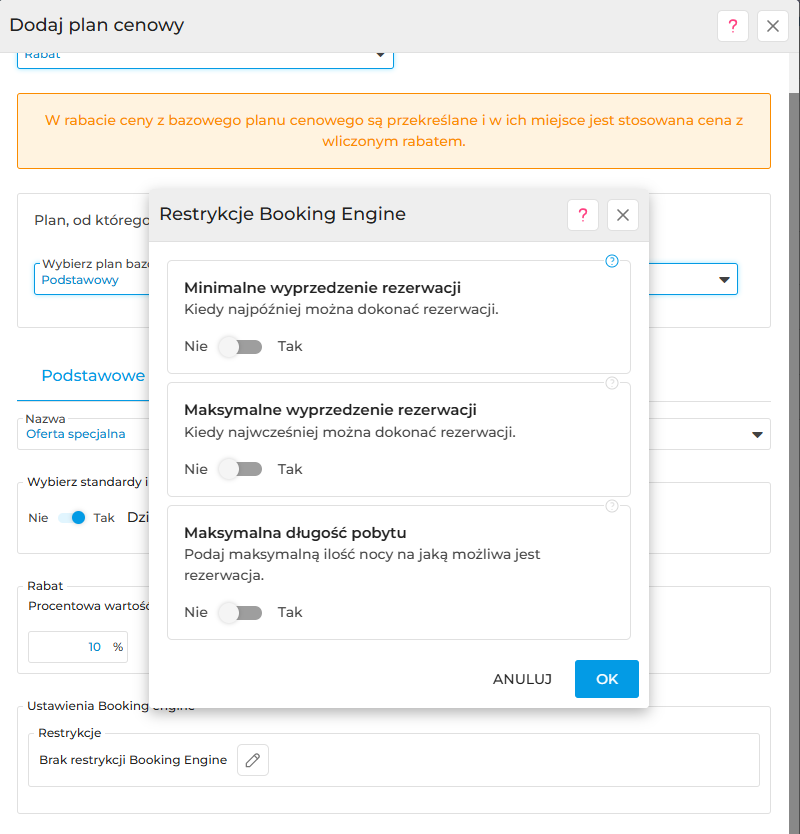This screenshot has width=800, height=834.
Task: Show info for Maksymalne wyprzedzenie rezerwacji
Action: click(x=612, y=383)
